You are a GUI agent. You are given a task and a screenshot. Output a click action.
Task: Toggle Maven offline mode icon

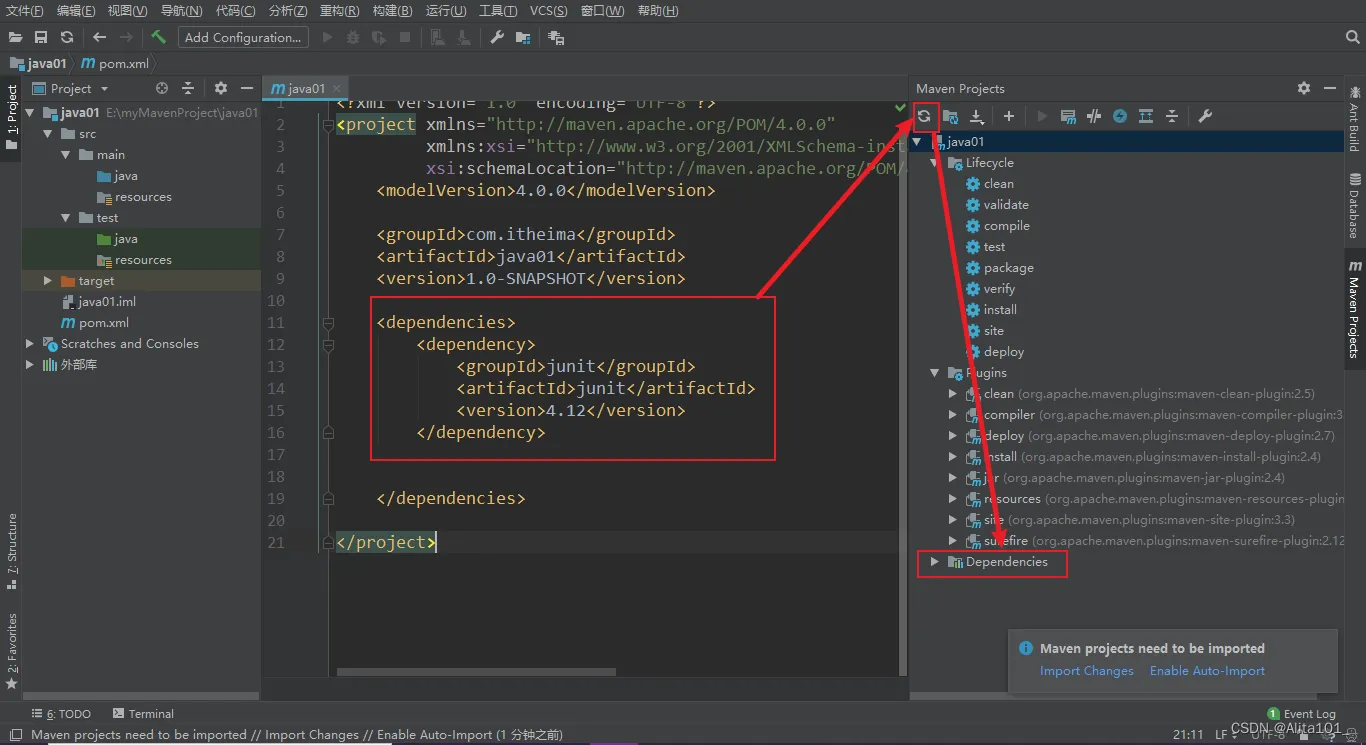[x=1094, y=116]
